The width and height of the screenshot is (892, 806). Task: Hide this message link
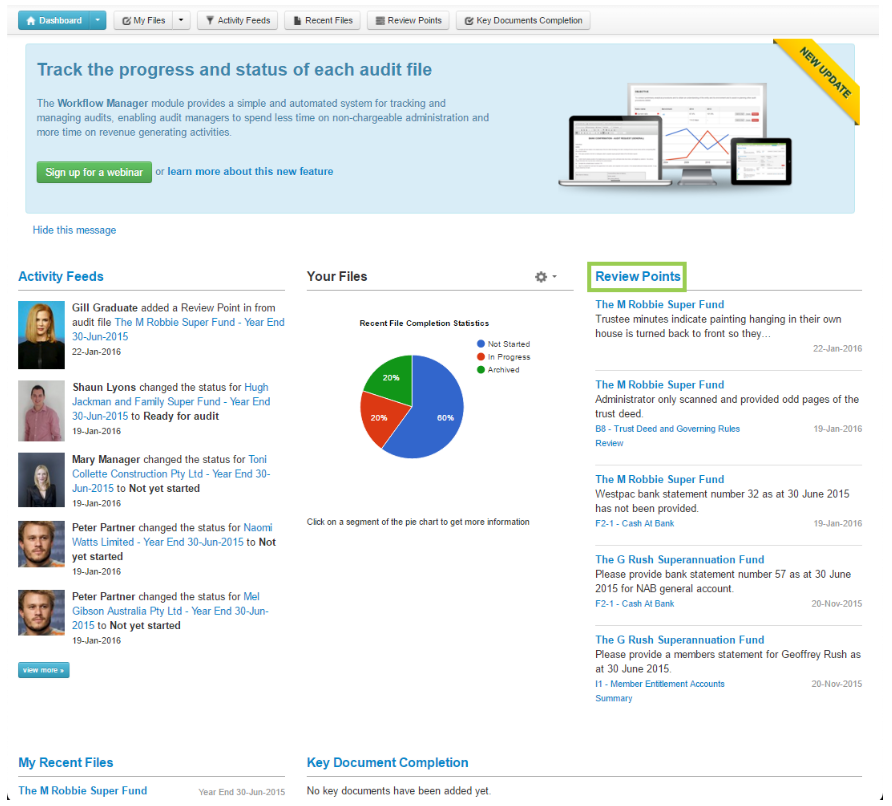click(x=74, y=230)
